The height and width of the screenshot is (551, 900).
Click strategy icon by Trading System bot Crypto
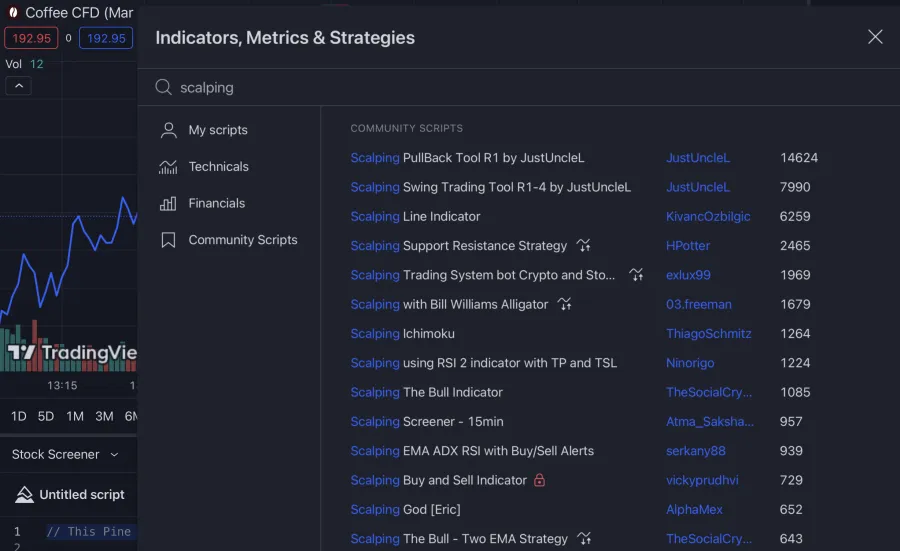coord(636,275)
